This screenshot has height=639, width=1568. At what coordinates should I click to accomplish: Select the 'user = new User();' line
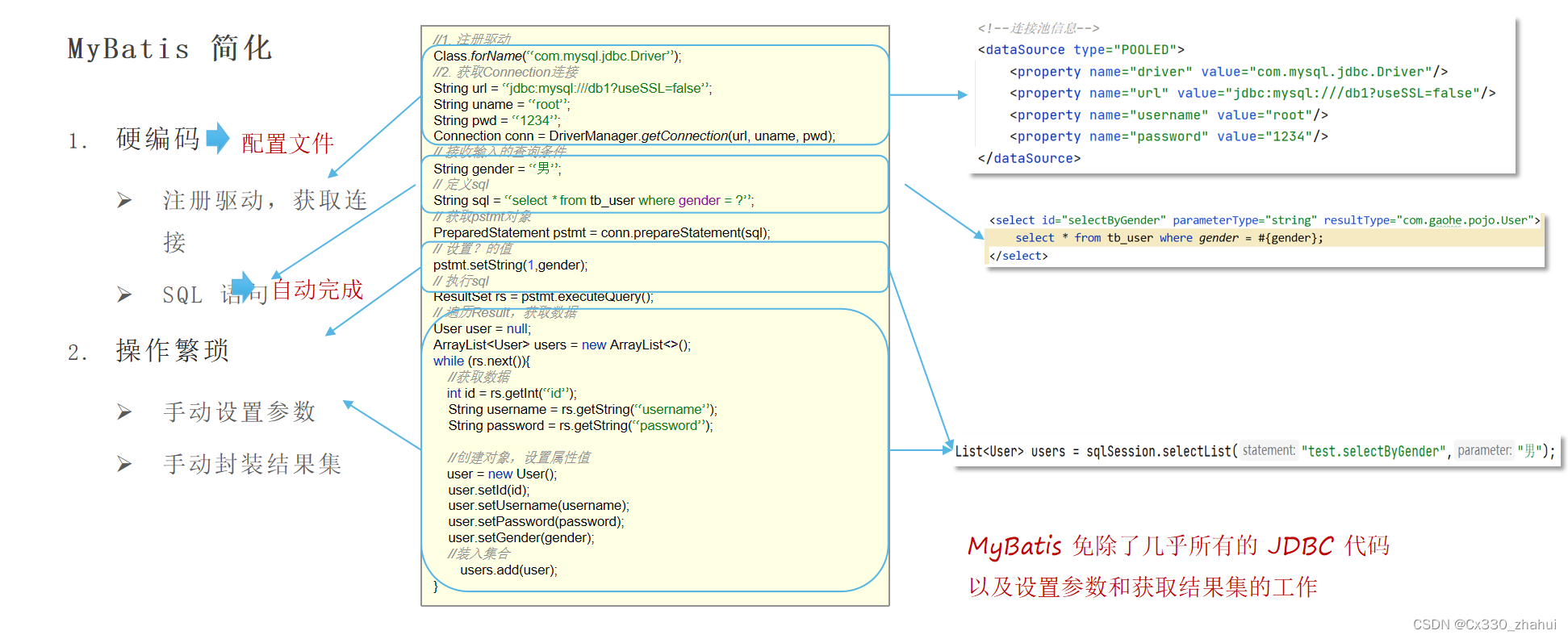[x=502, y=474]
